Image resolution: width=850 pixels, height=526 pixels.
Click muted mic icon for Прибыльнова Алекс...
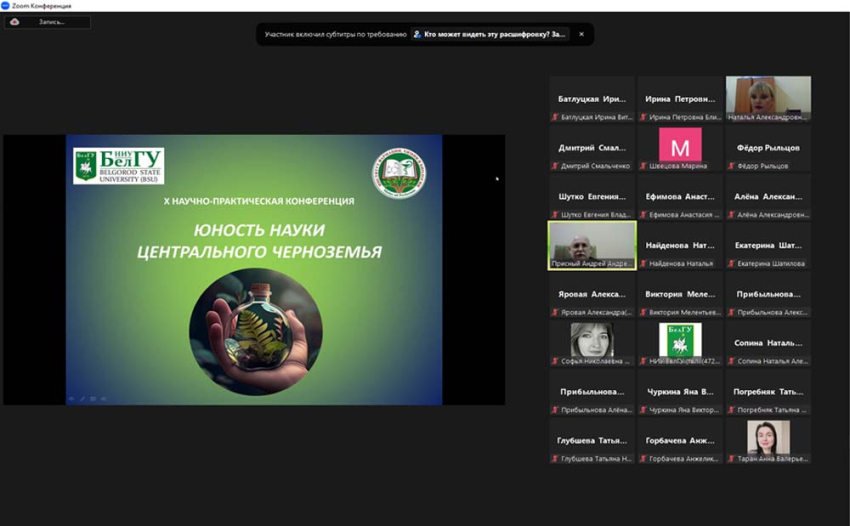click(x=732, y=312)
